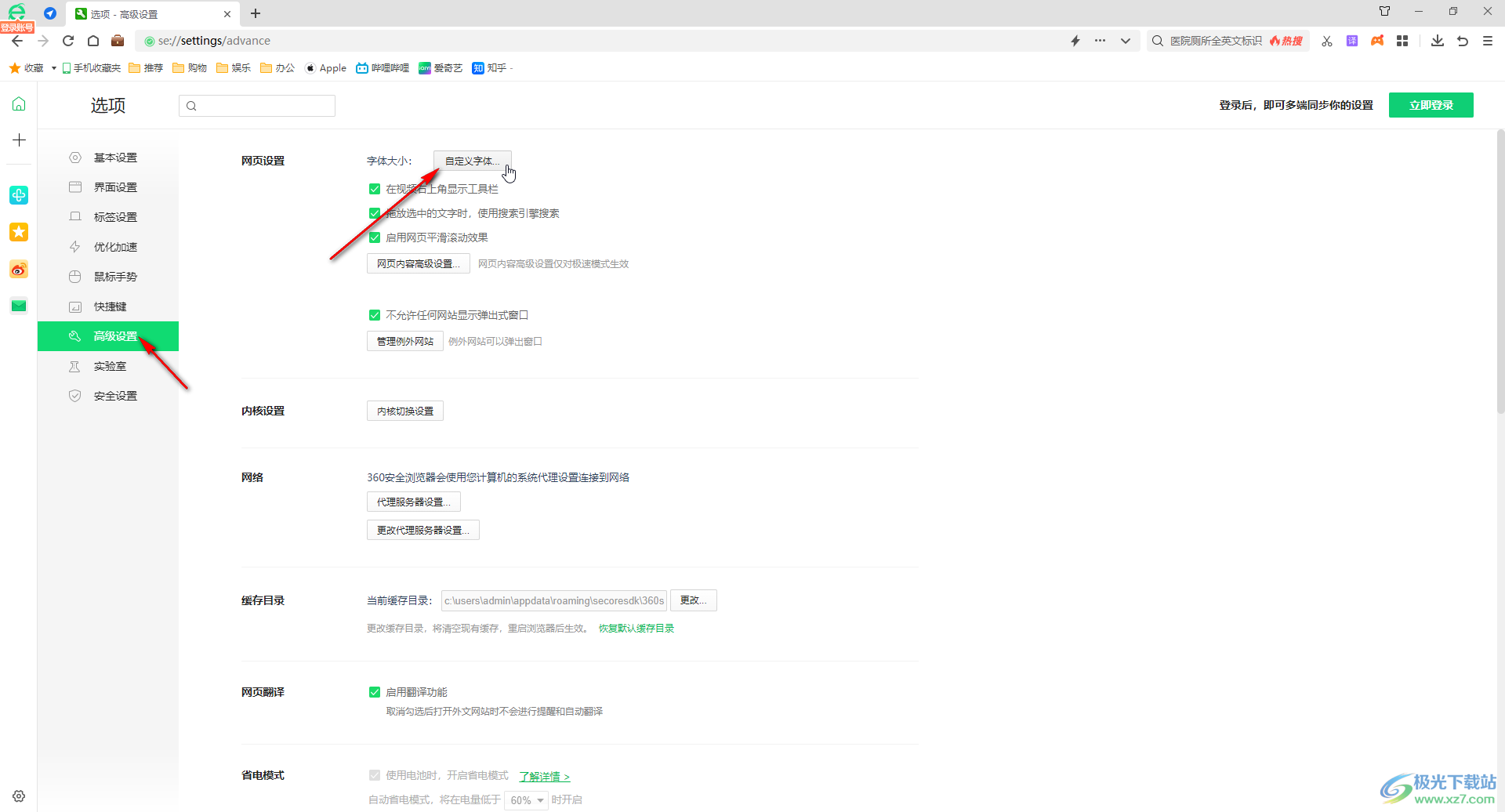The height and width of the screenshot is (812, 1505).
Task: Select 基本设置 in settings sidebar
Action: pos(108,158)
